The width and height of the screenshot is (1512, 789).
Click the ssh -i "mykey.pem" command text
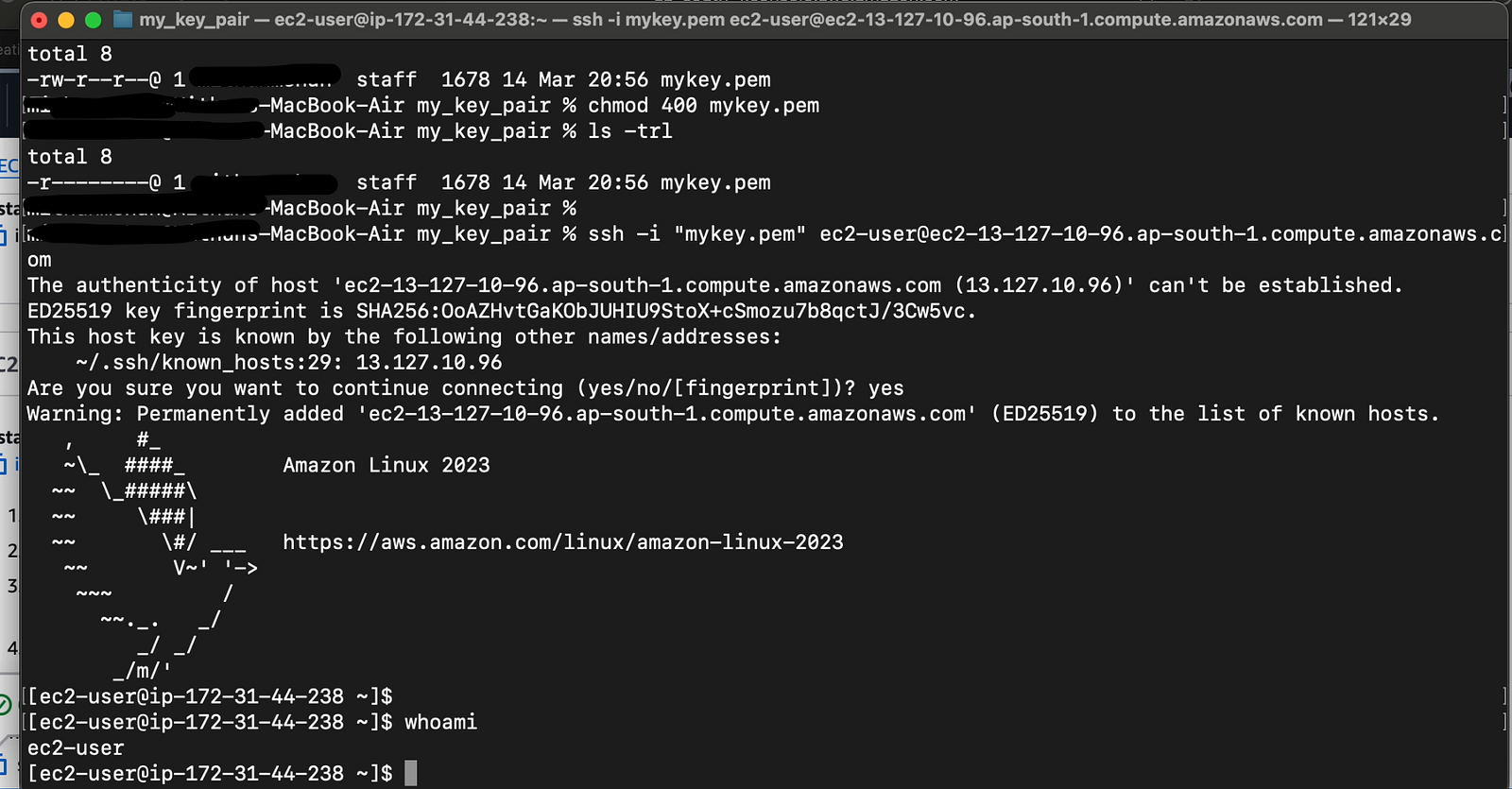tap(697, 234)
